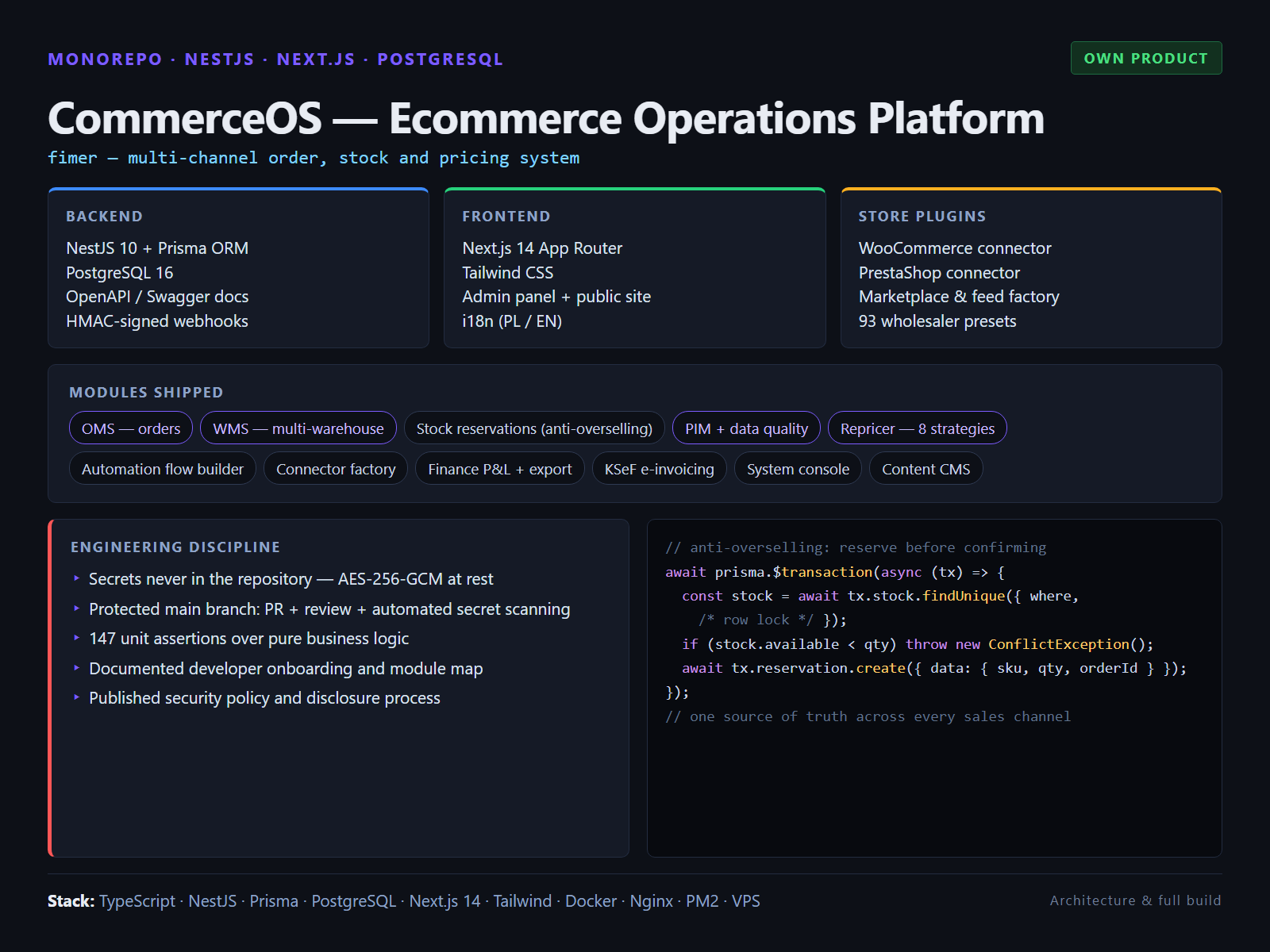Click the code comment "// anti-overselling: reserve before confirming"
This screenshot has height=952, width=1270.
(856, 547)
